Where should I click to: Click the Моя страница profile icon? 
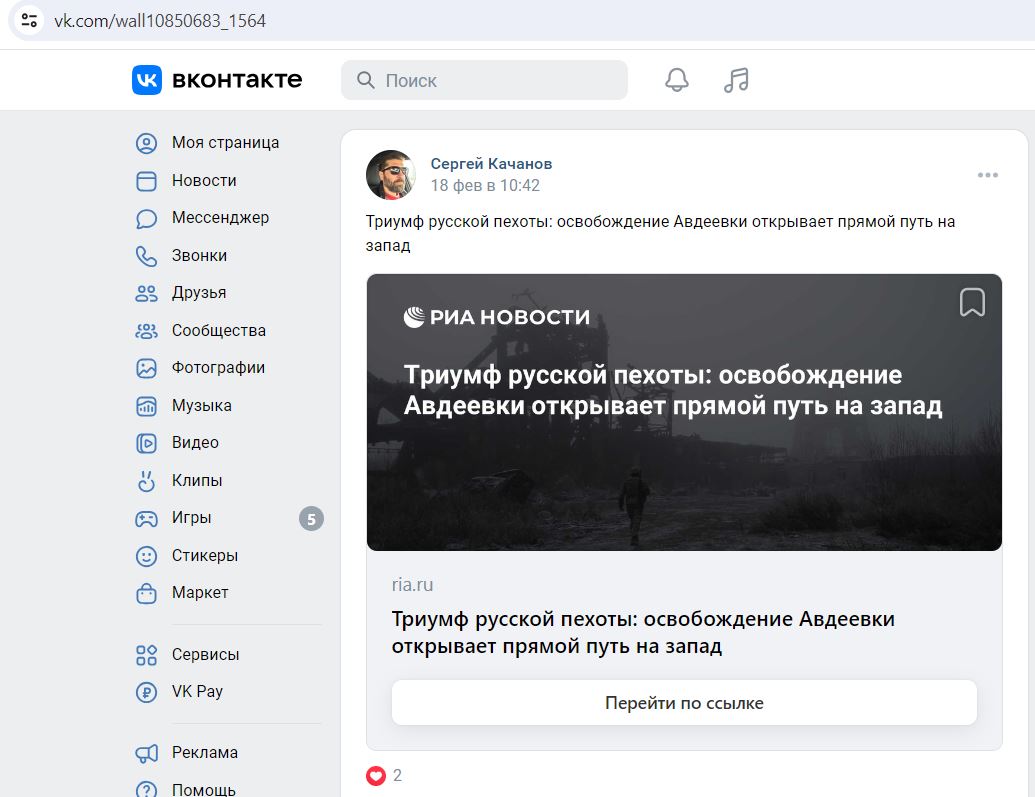click(x=146, y=143)
